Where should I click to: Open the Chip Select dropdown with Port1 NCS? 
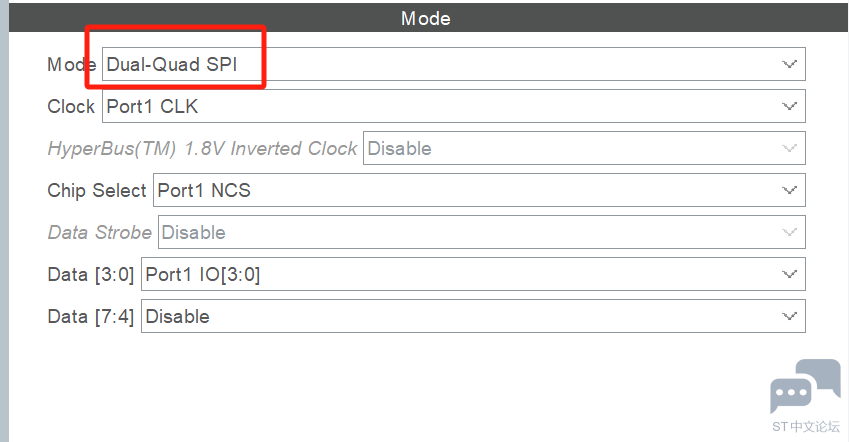tap(479, 190)
